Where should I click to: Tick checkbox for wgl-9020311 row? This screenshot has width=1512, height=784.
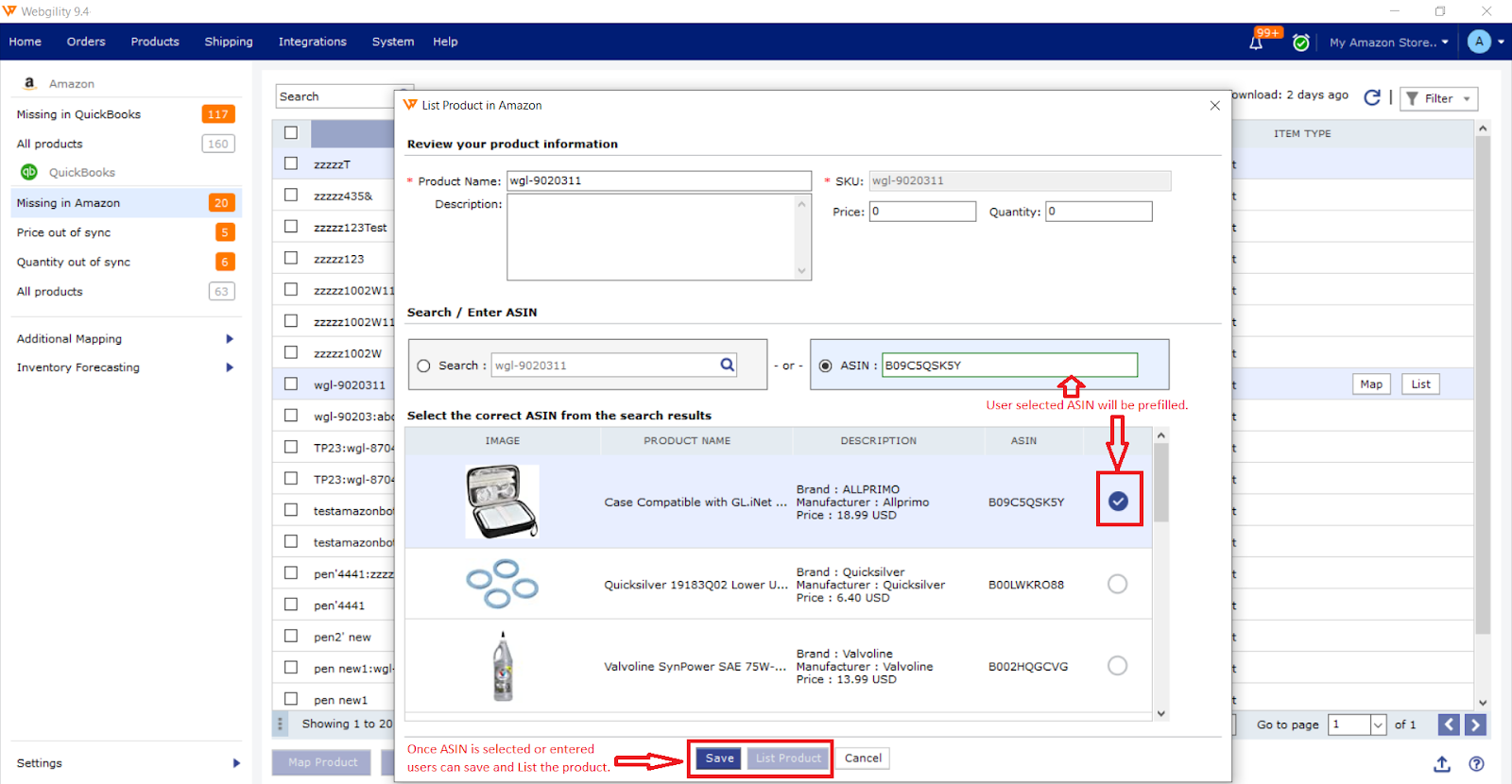coord(291,384)
